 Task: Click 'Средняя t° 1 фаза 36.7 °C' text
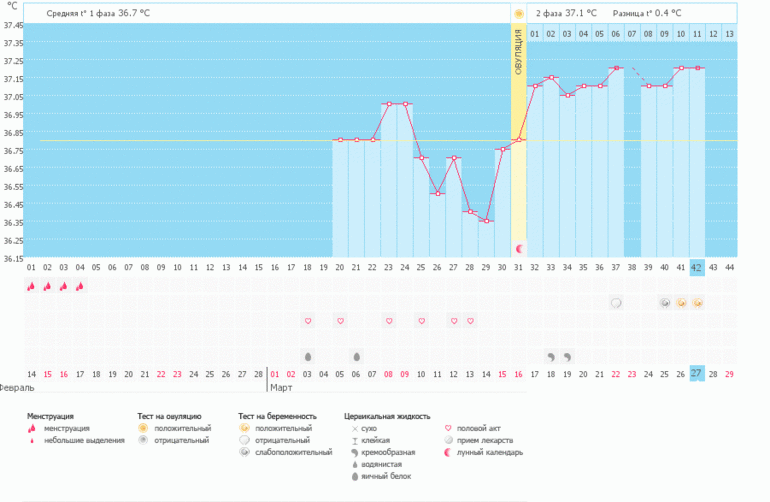(x=98, y=13)
